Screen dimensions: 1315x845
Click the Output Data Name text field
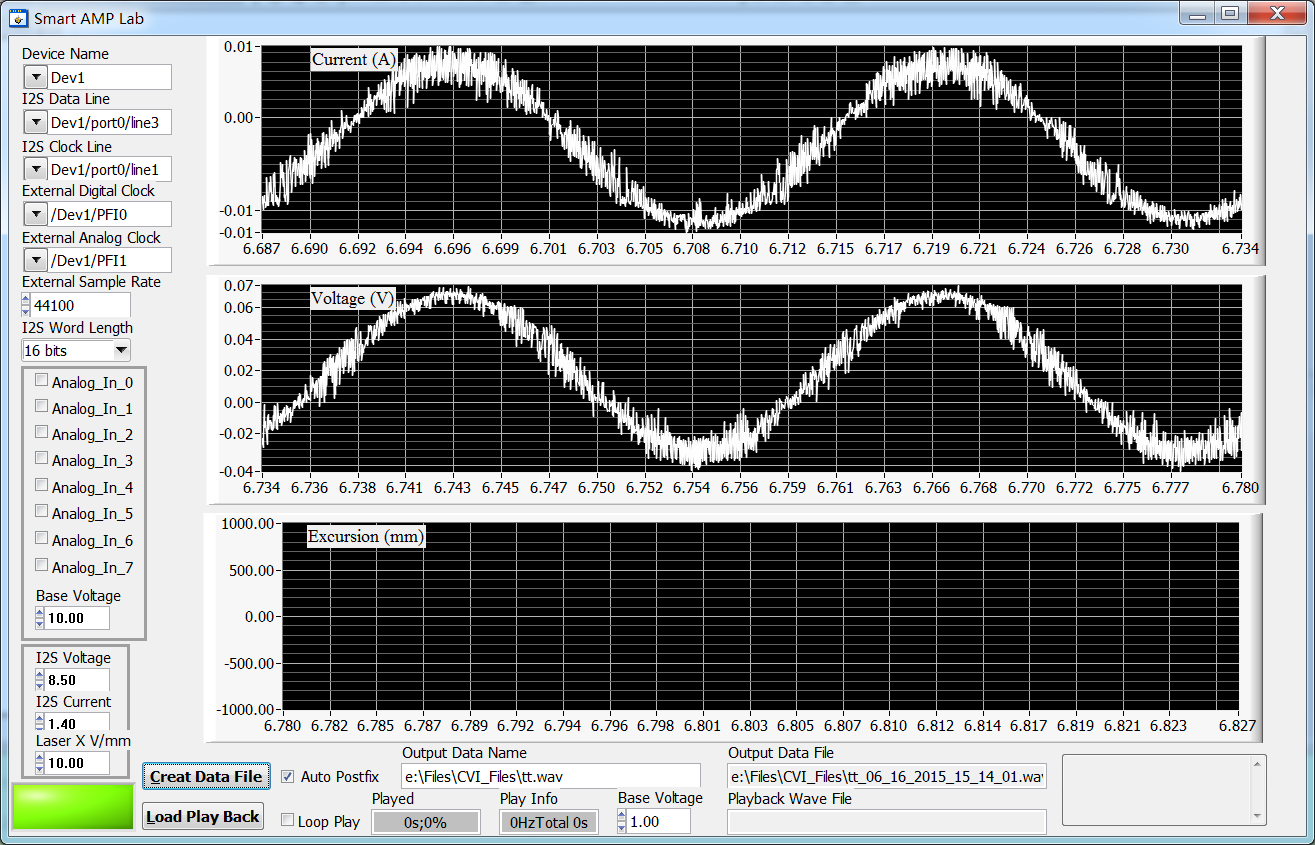(550, 776)
